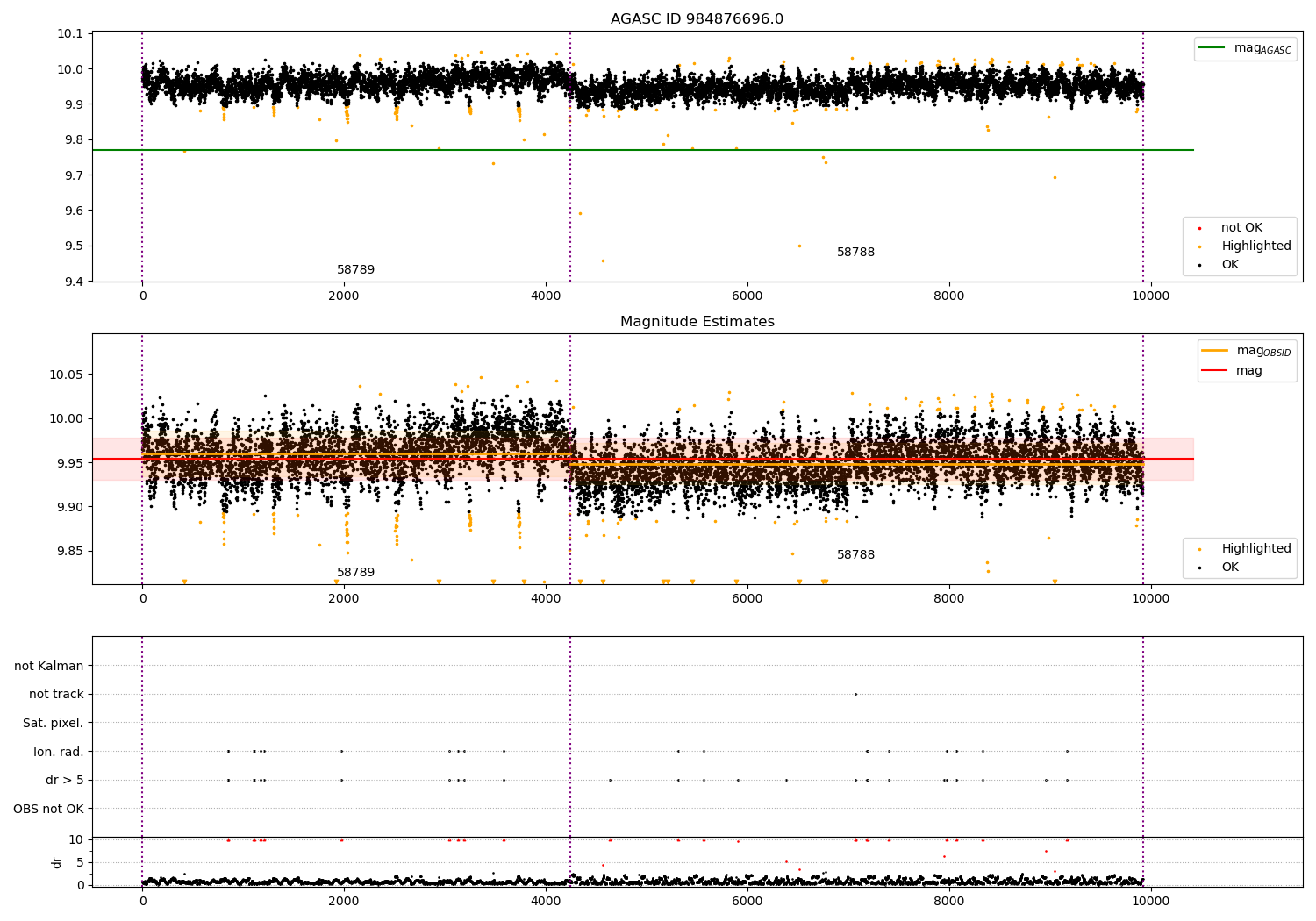1316x921 pixels.
Task: Select the 58789 observation label in top plot
Action: pyautogui.click(x=355, y=270)
